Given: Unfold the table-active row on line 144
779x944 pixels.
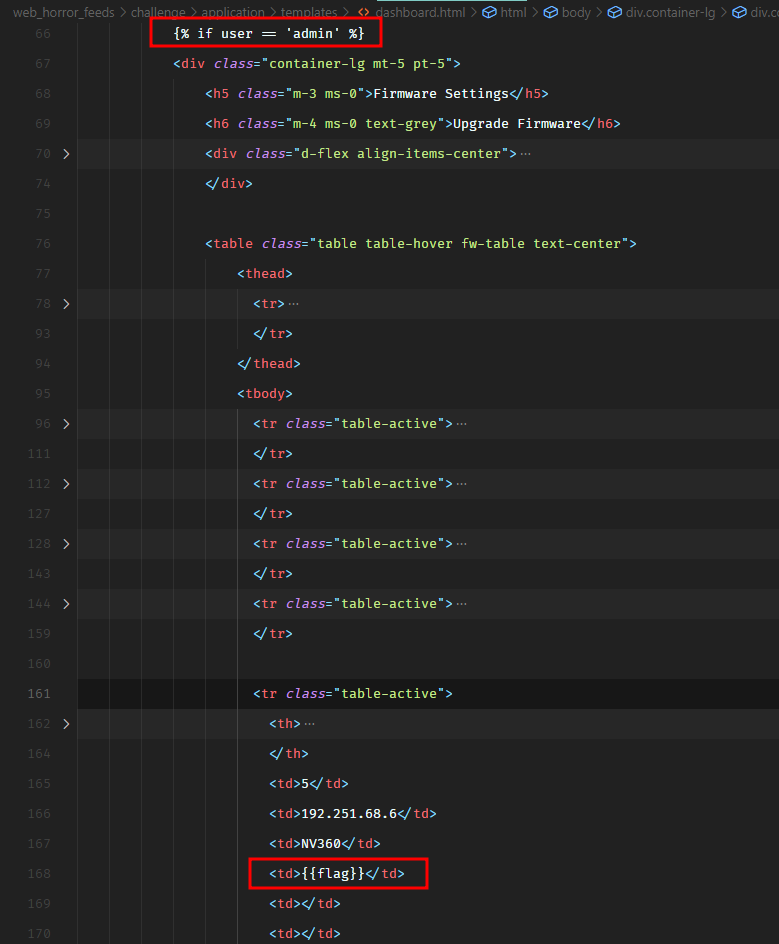Looking at the screenshot, I should point(66,604).
